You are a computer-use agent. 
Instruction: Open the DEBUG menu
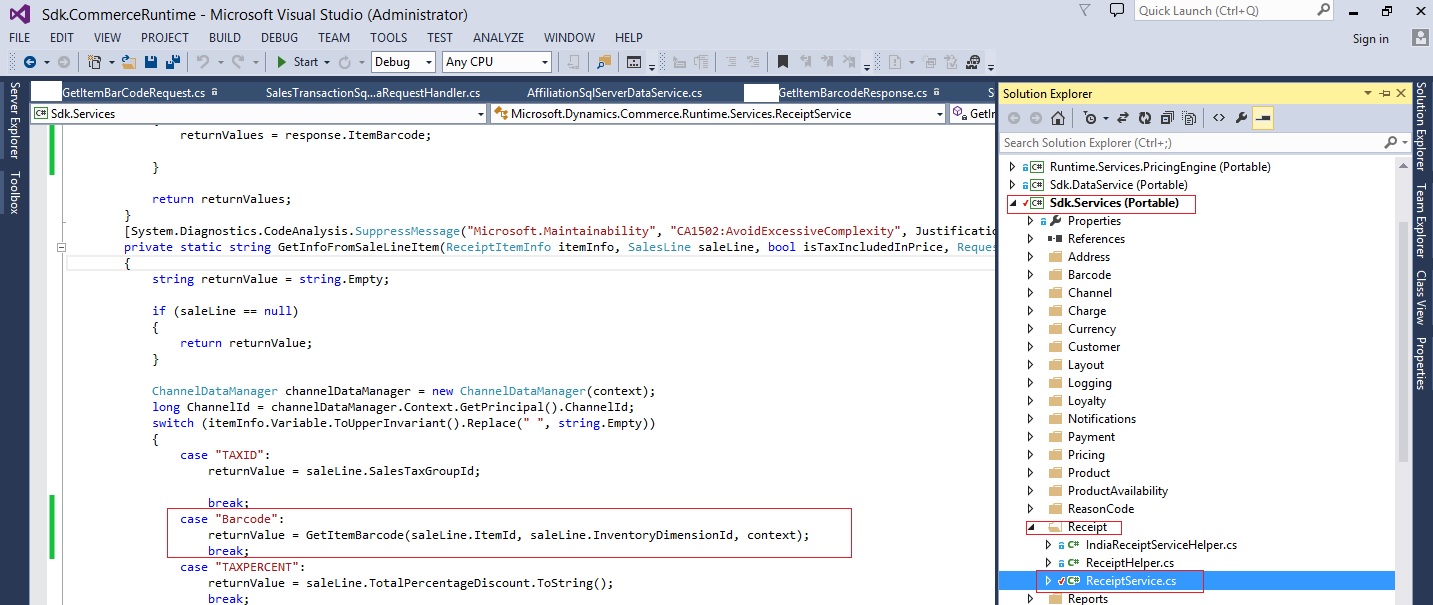coord(280,37)
